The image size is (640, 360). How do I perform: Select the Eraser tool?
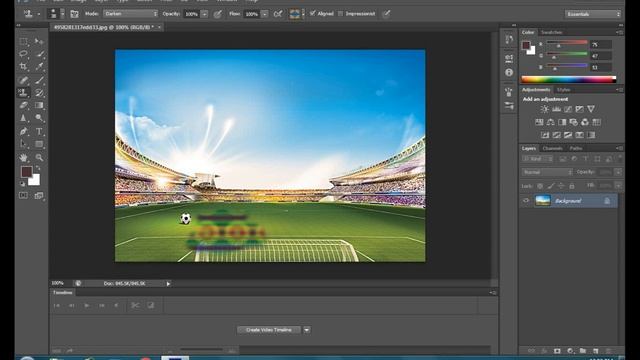(24, 105)
